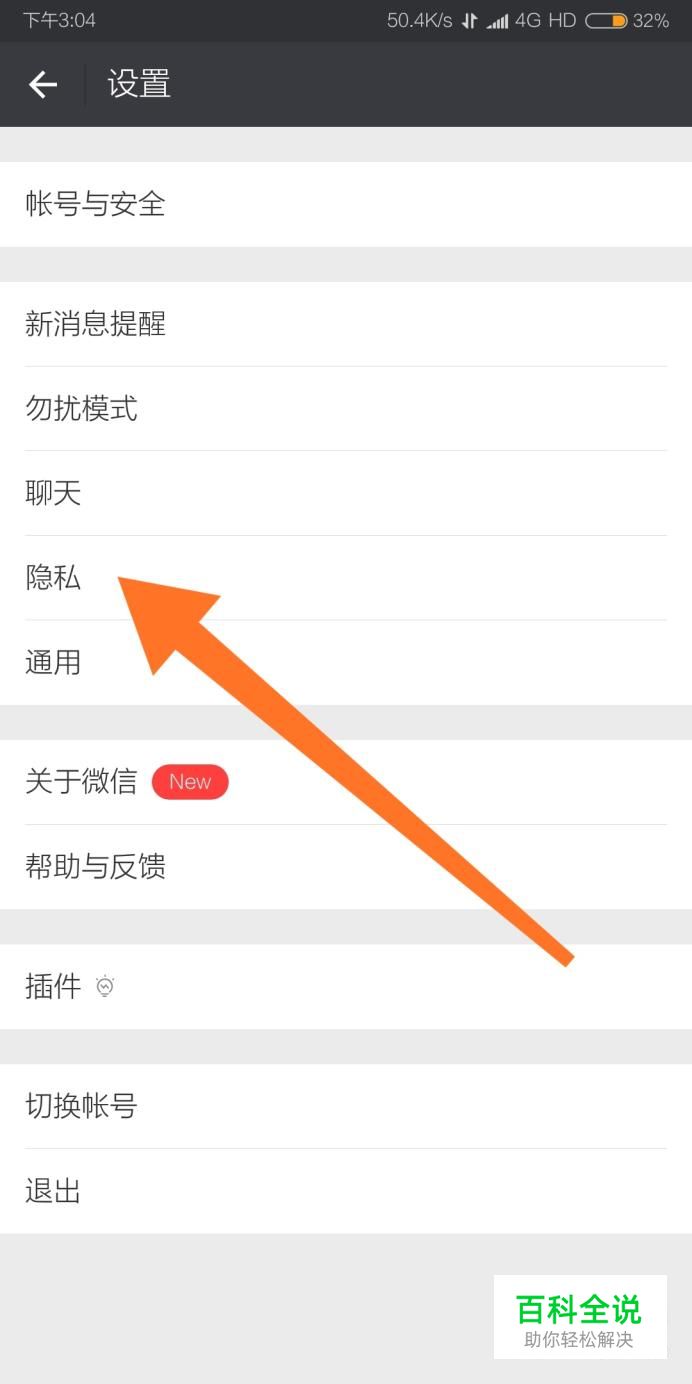Viewport: 692px width, 1384px height.
Task: Open 帮助与反馈 page
Action: pyautogui.click(x=346, y=867)
